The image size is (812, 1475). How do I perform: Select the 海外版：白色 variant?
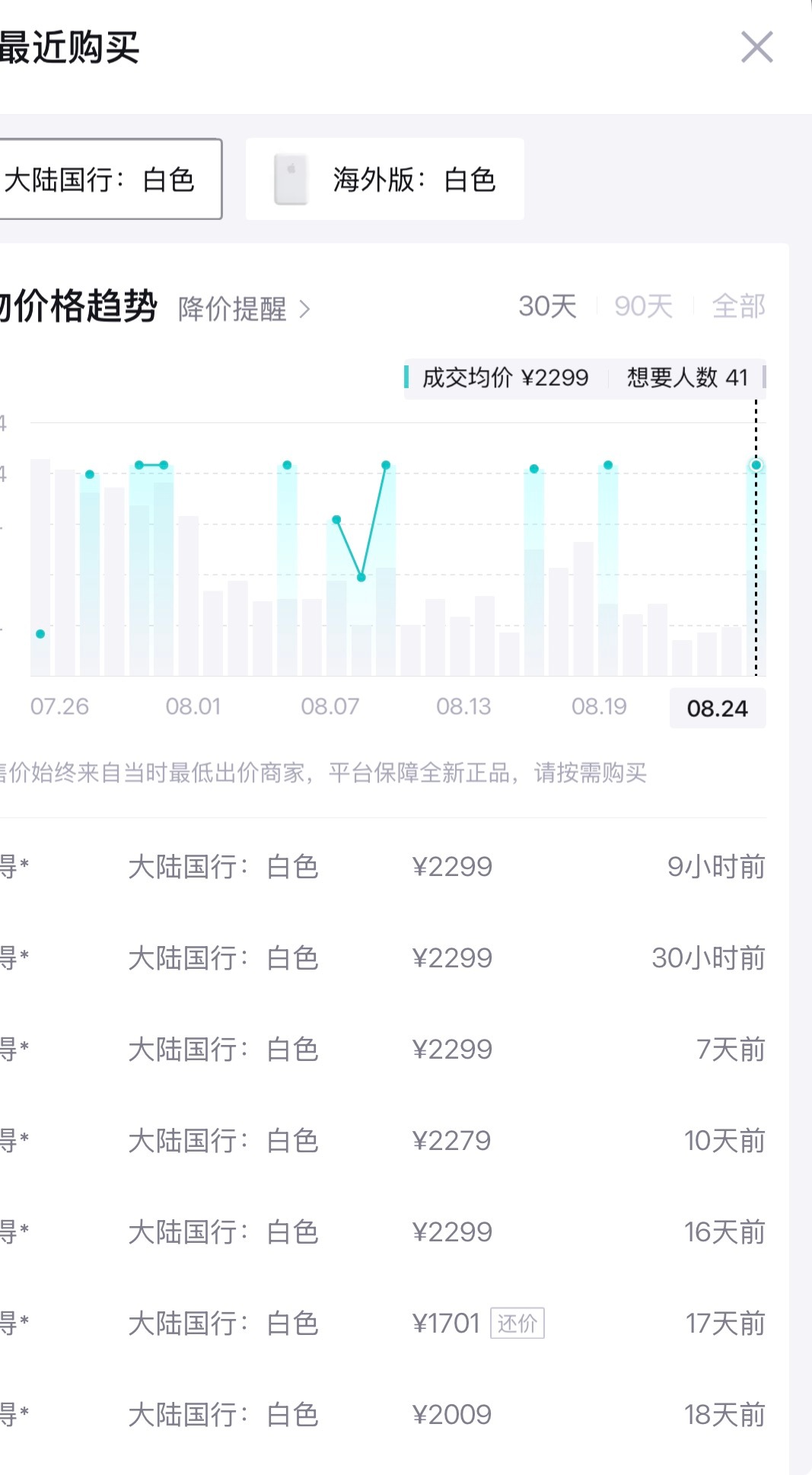(x=385, y=179)
